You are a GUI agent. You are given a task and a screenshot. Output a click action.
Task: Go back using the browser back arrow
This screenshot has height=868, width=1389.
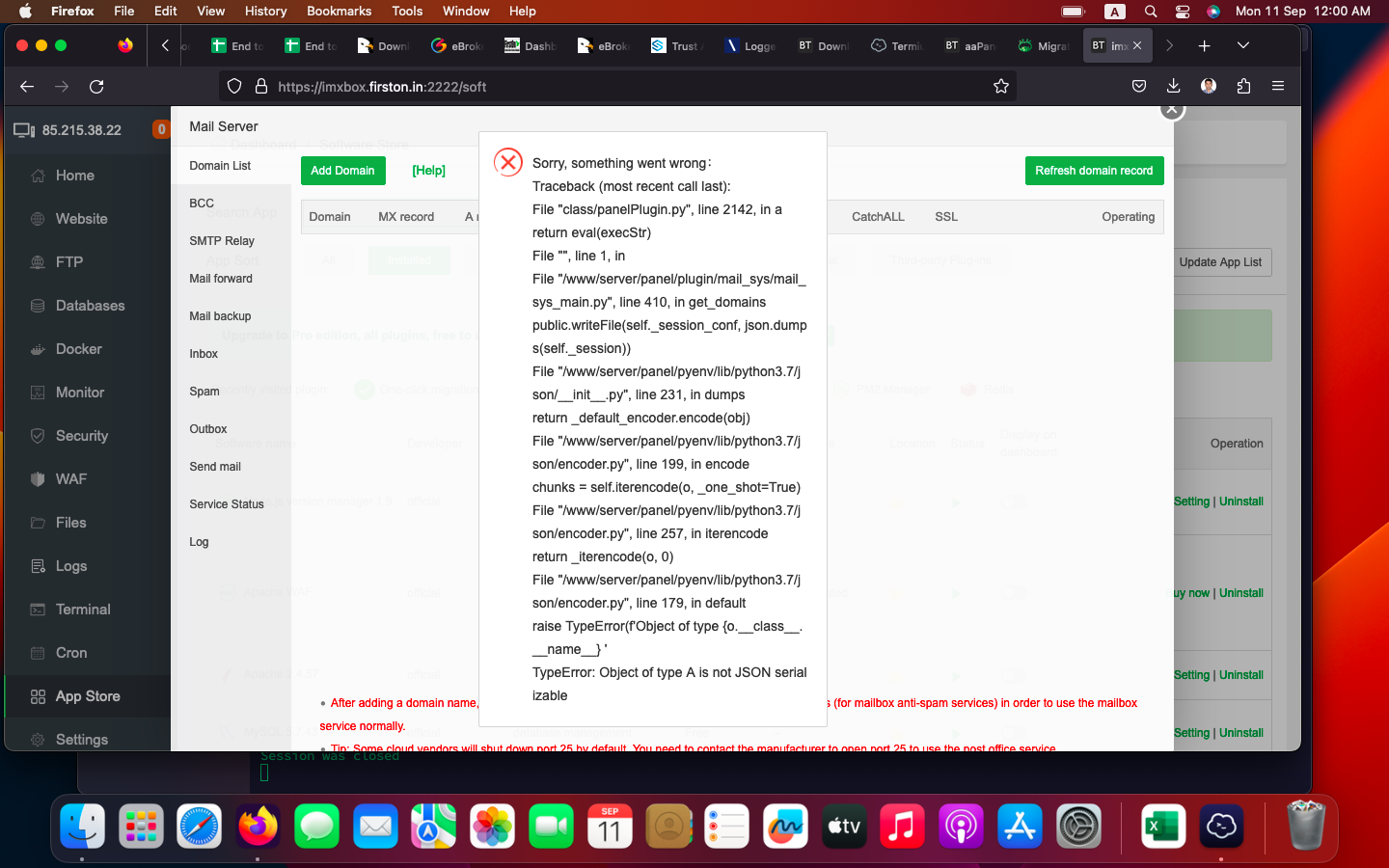coord(27,87)
